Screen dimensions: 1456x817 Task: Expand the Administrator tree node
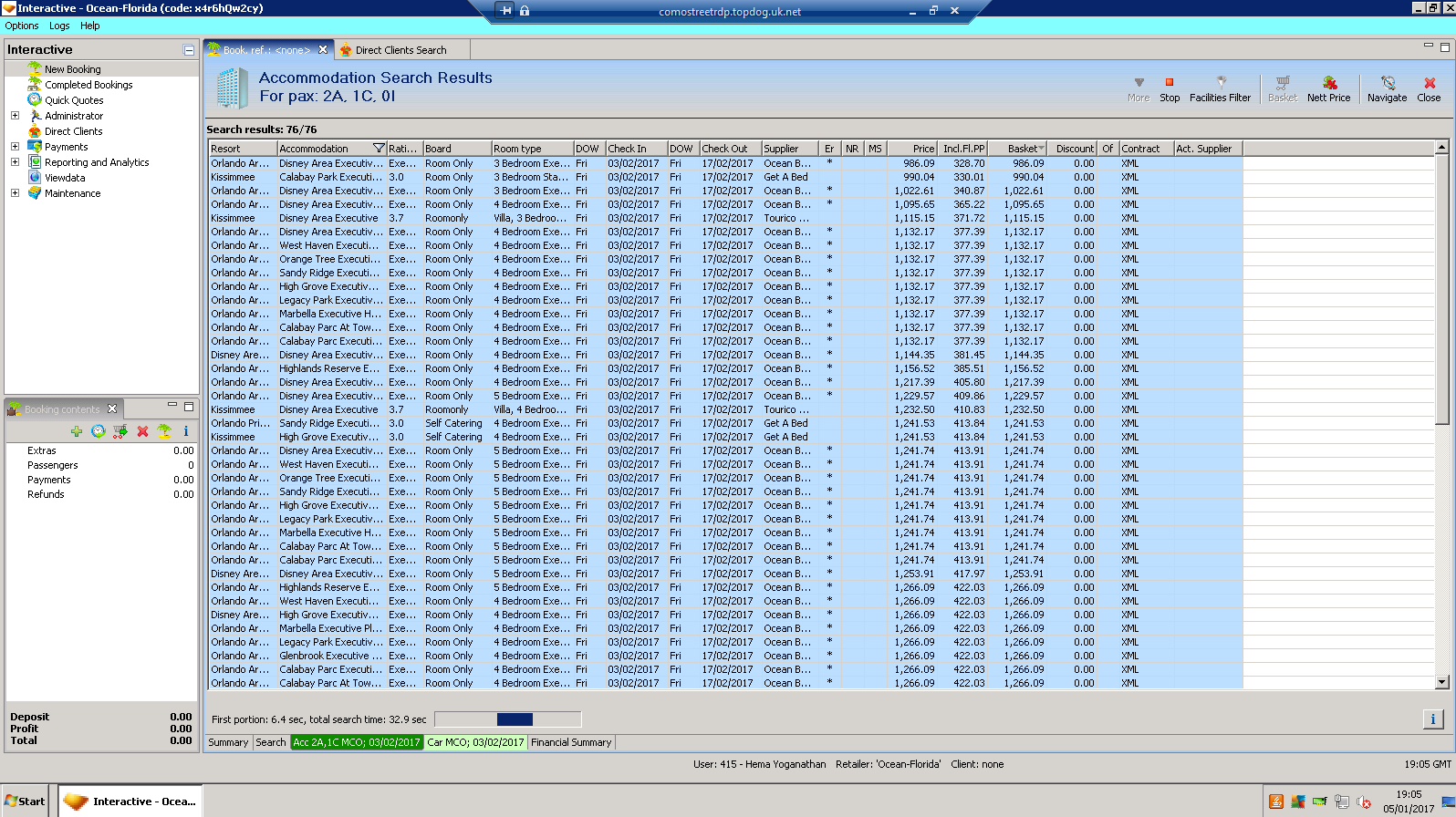click(x=15, y=116)
